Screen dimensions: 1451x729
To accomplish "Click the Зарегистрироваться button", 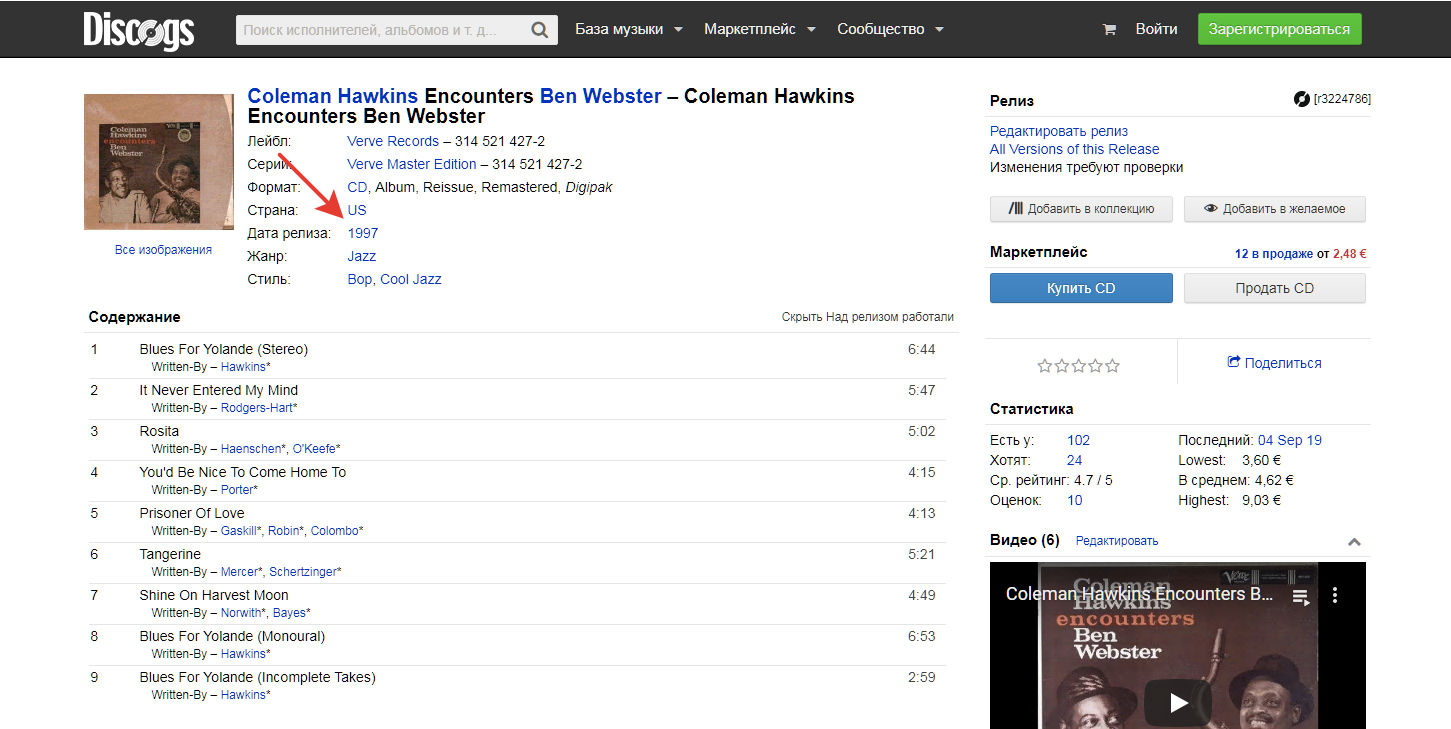I will 1279,29.
